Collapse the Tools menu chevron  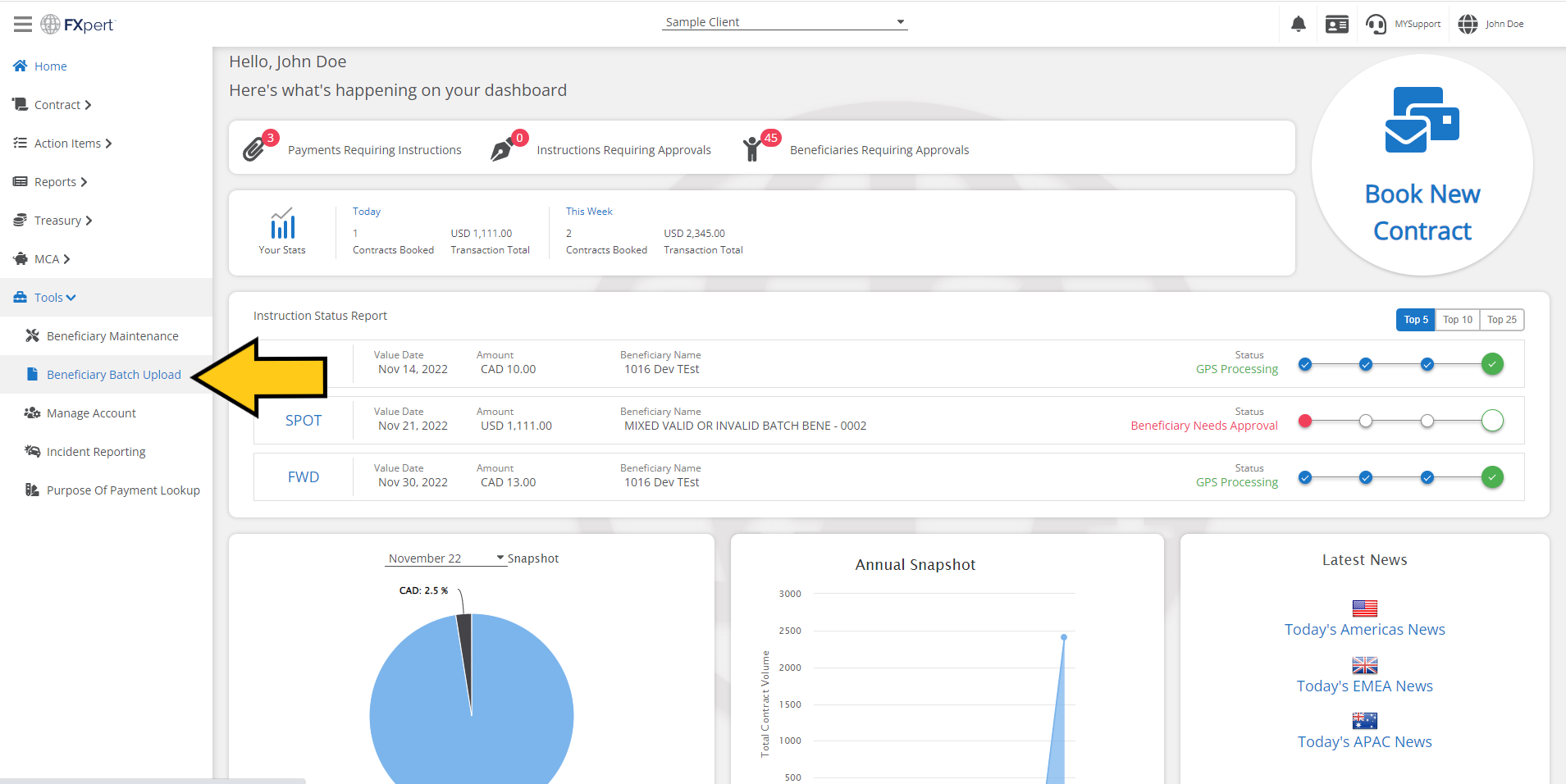click(71, 298)
